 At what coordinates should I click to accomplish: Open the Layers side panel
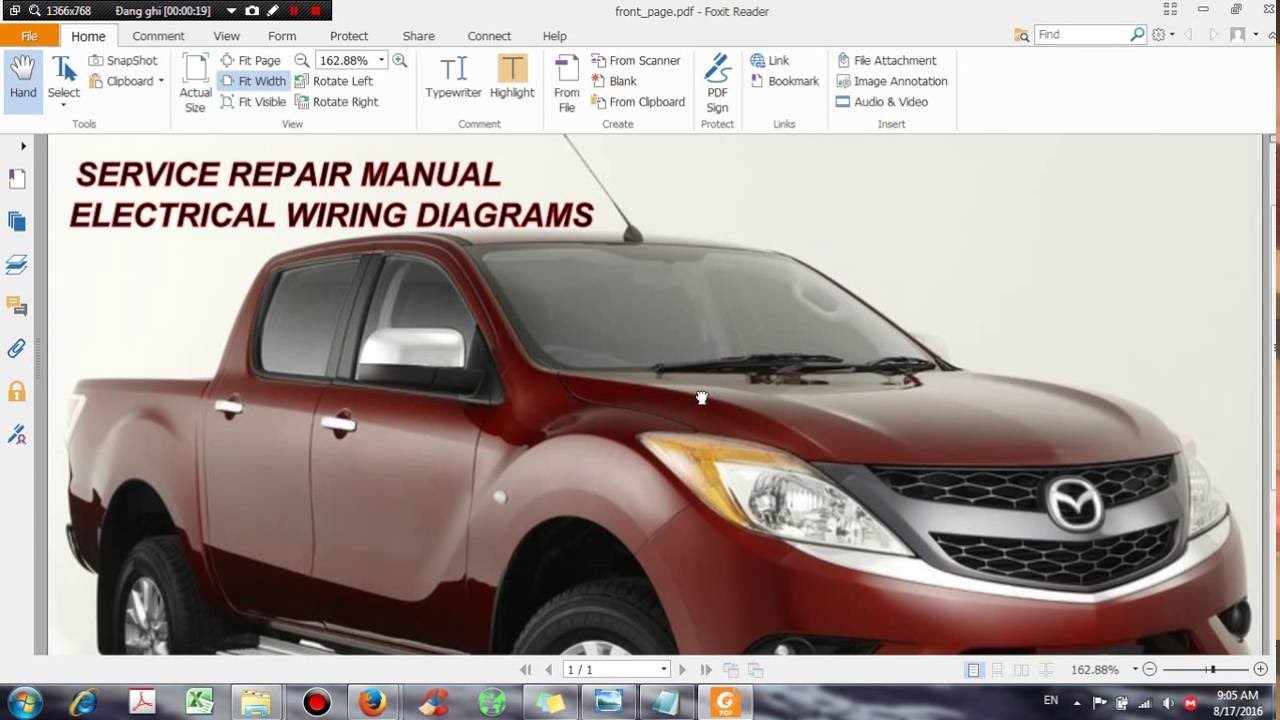pos(17,265)
